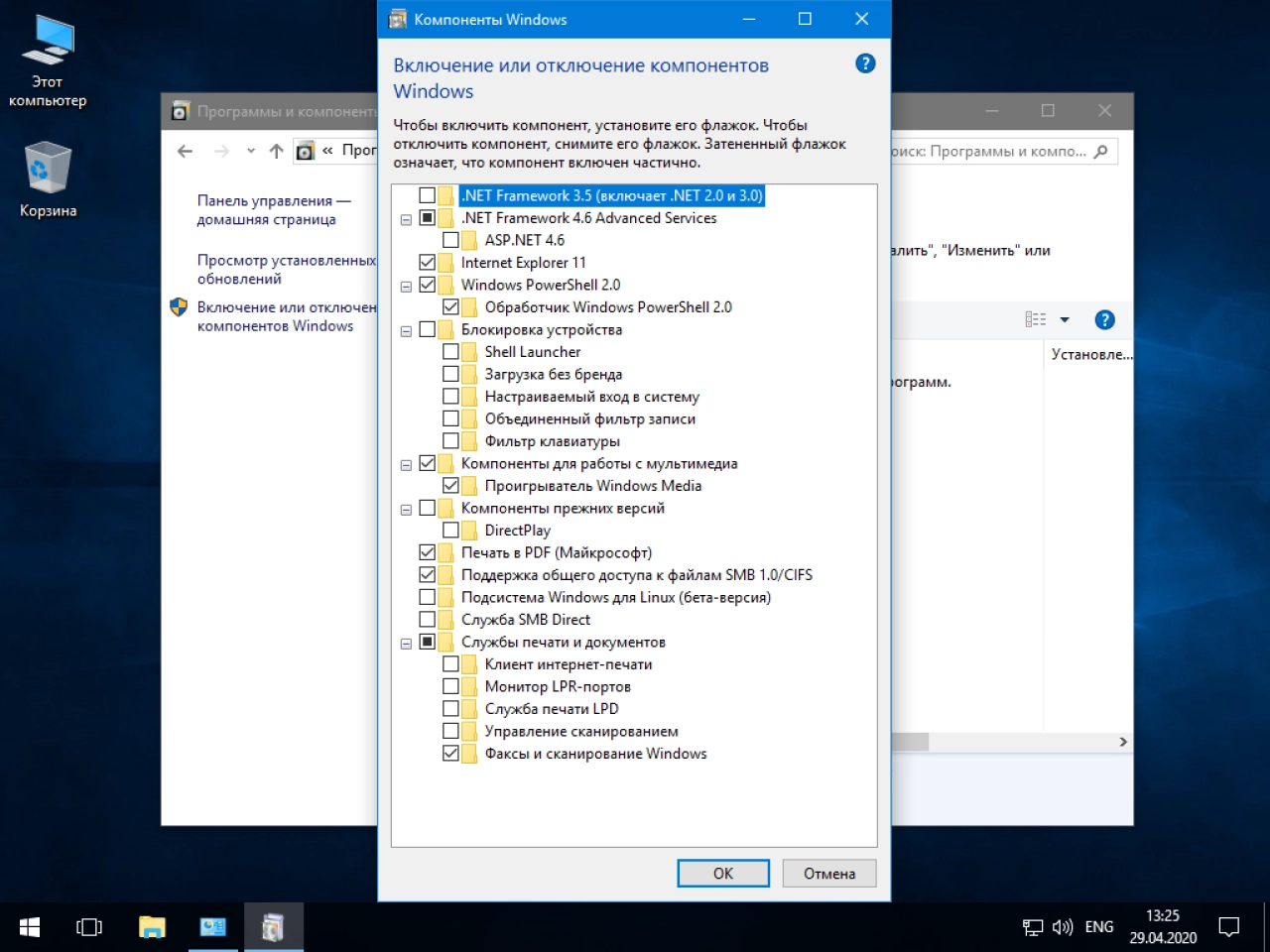The image size is (1270, 952).
Task: Open the Корзина recycle bin icon
Action: [x=48, y=178]
